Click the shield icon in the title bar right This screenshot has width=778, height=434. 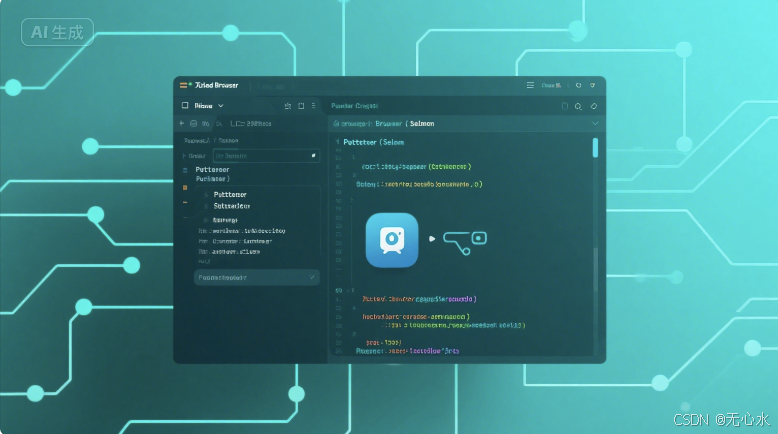(x=592, y=85)
